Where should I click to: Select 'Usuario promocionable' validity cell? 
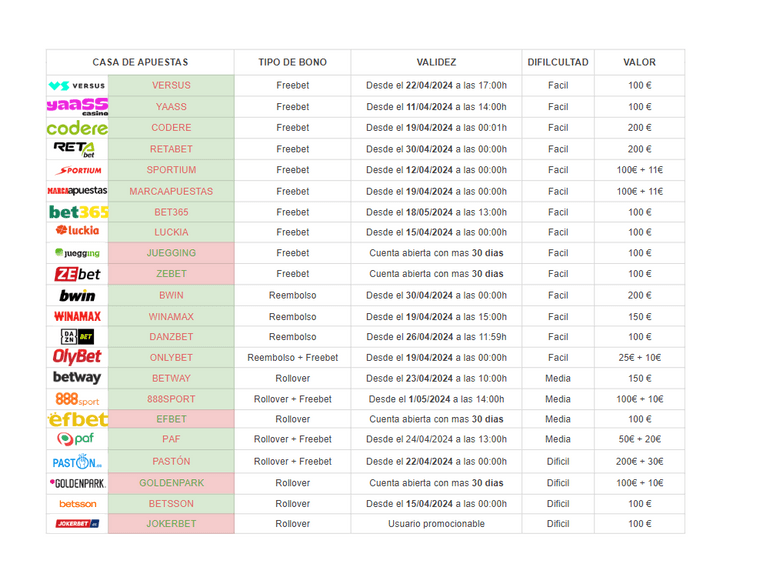[436, 524]
